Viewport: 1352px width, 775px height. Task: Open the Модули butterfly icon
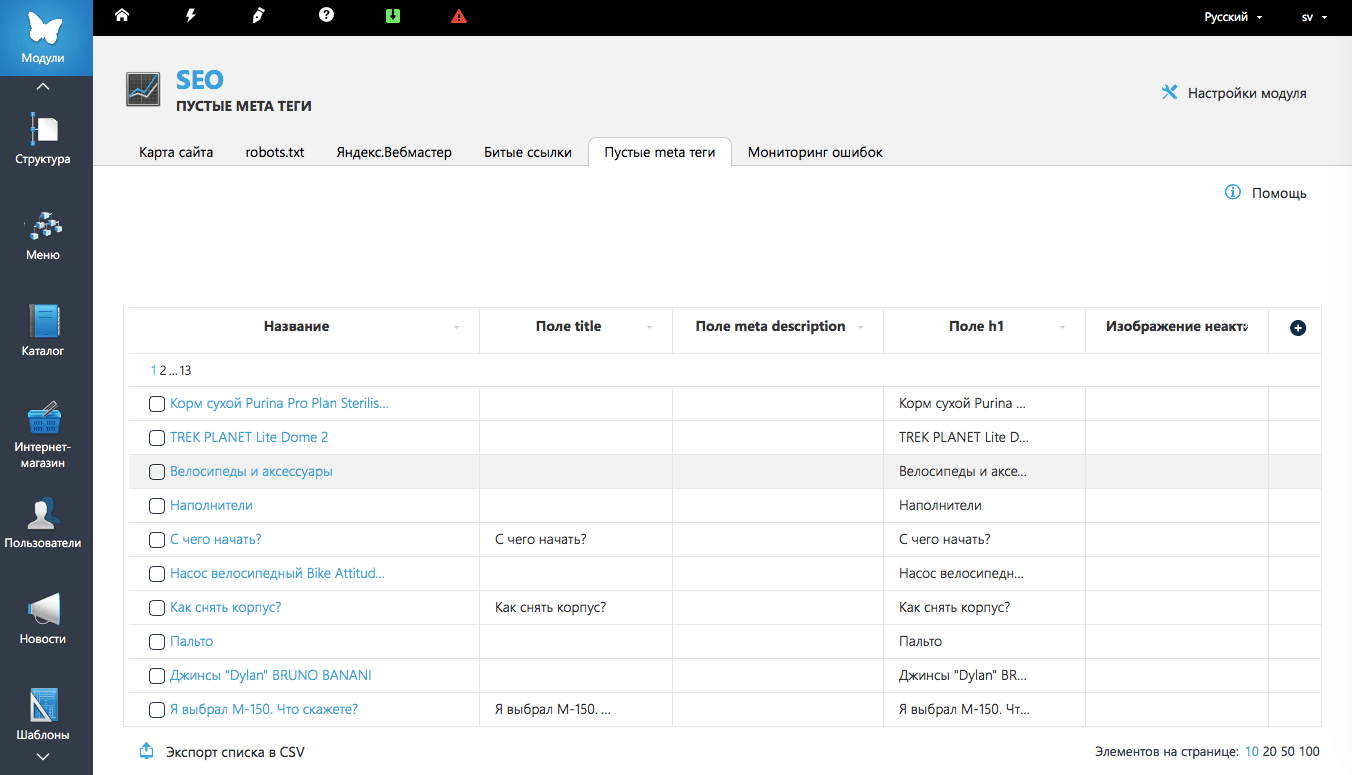[46, 28]
